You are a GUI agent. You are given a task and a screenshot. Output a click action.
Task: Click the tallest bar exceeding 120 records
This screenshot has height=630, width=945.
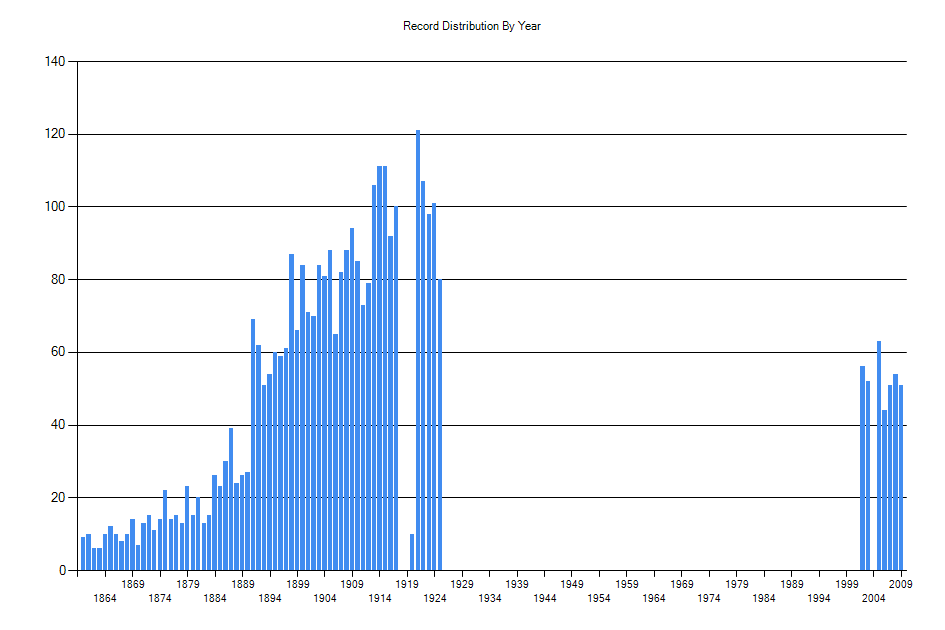tap(418, 350)
